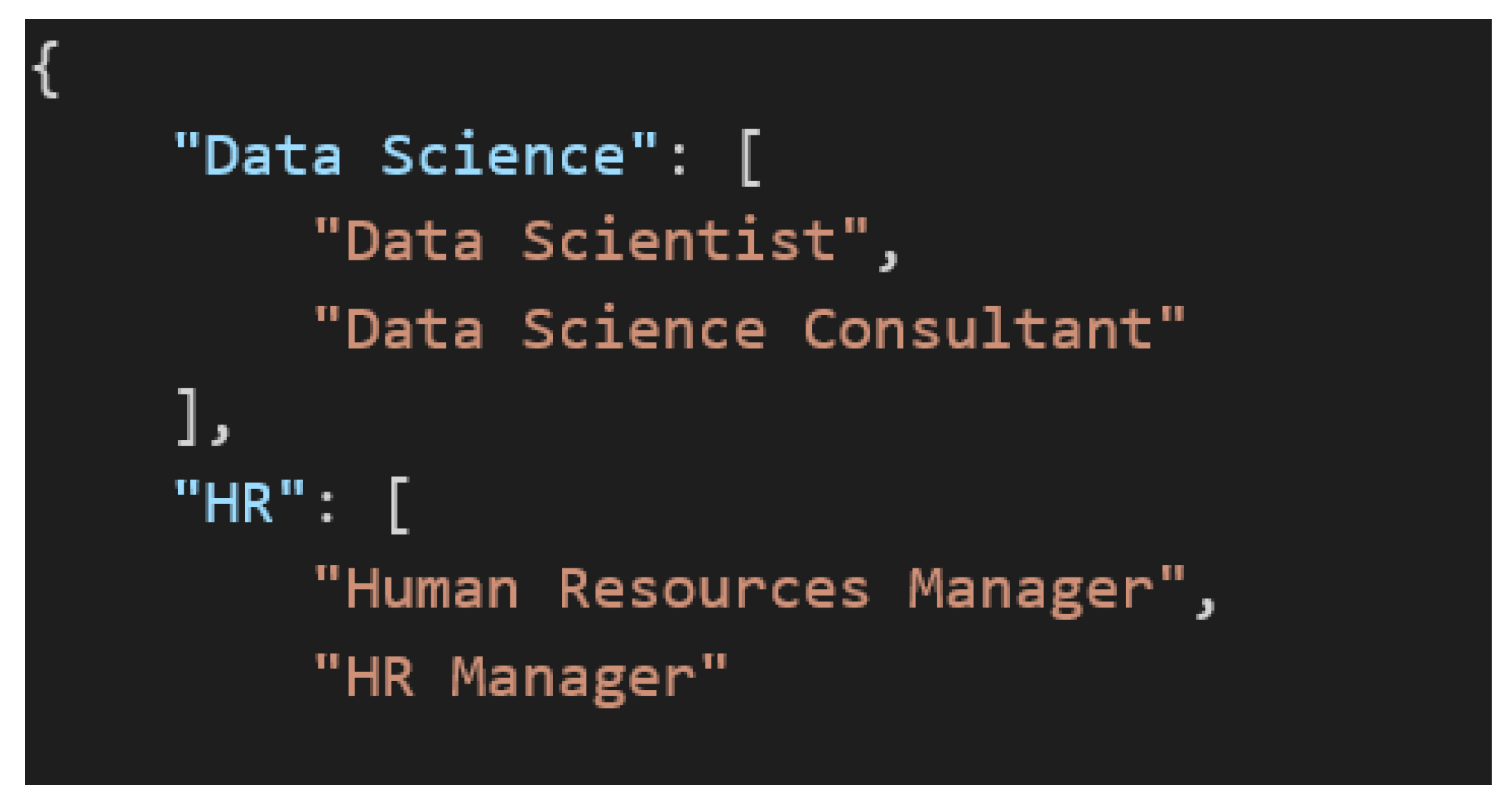Click the colon after "Data Science"
The width and height of the screenshot is (1512, 810).
pyautogui.click(x=679, y=156)
